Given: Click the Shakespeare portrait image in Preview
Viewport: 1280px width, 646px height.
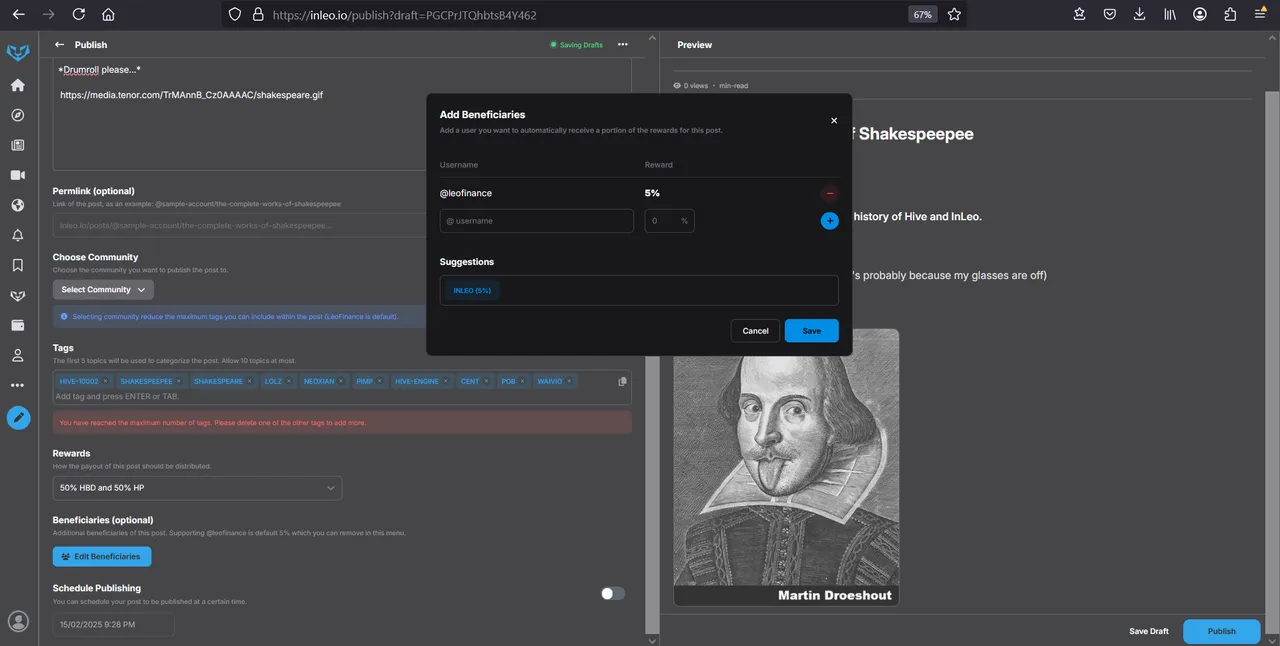Looking at the screenshot, I should coord(786,467).
